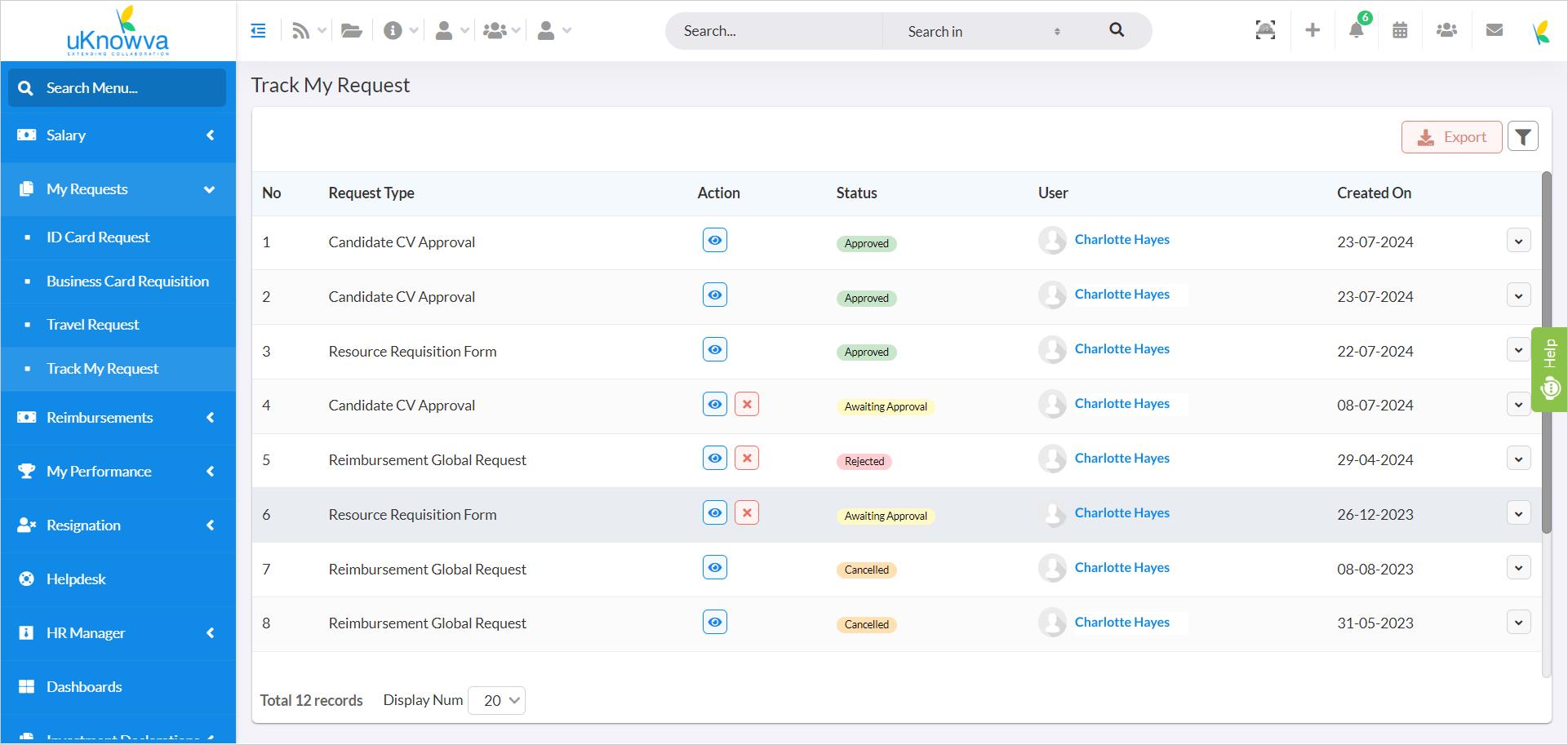Open the RSS feed icon in toolbar
The image size is (1568, 745).
[299, 30]
